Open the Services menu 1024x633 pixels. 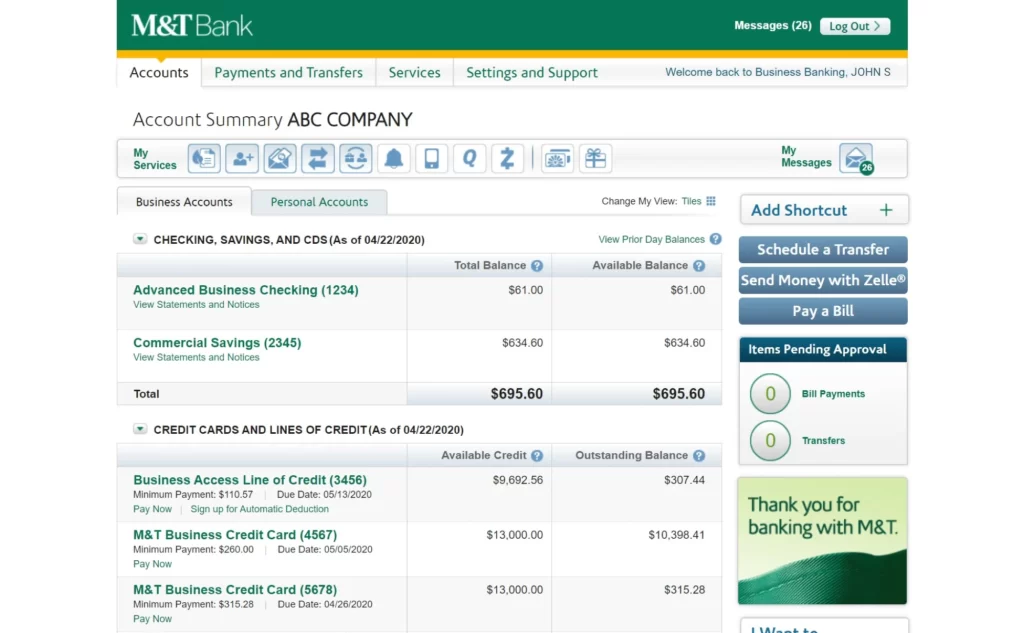pos(414,73)
